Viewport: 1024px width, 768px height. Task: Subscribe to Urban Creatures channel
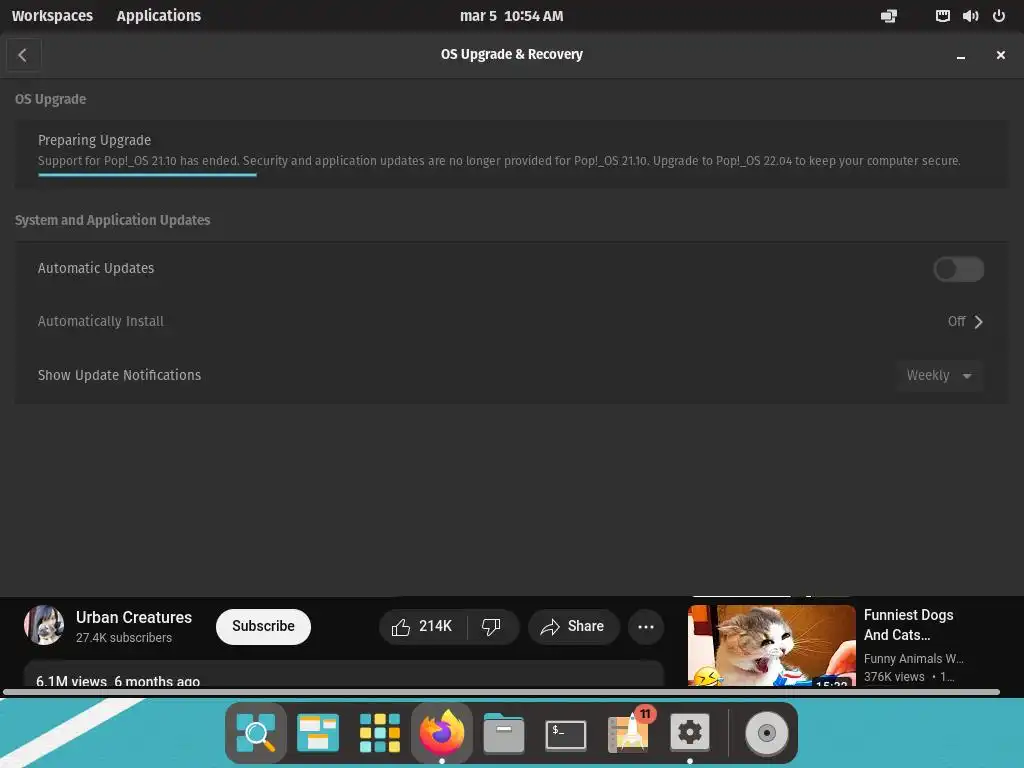[x=263, y=627]
